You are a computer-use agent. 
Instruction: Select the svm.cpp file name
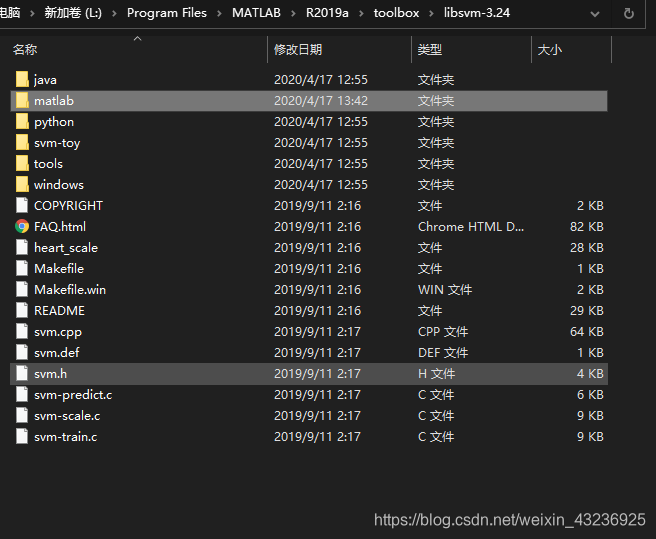click(x=58, y=332)
